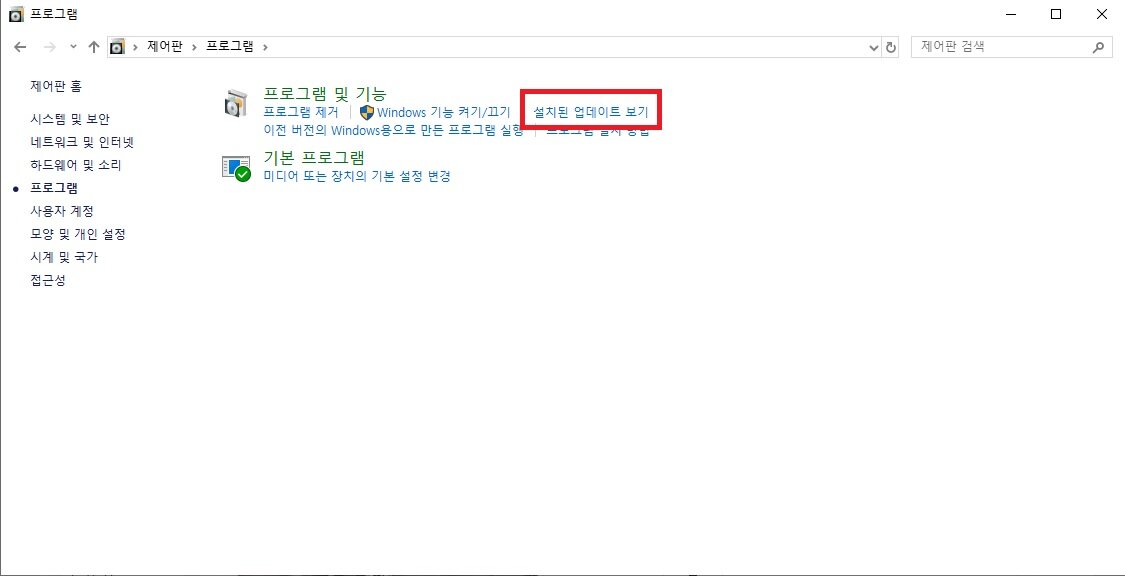This screenshot has width=1125, height=576.
Task: Click the up-one-level arrow button
Action: pyautogui.click(x=93, y=47)
